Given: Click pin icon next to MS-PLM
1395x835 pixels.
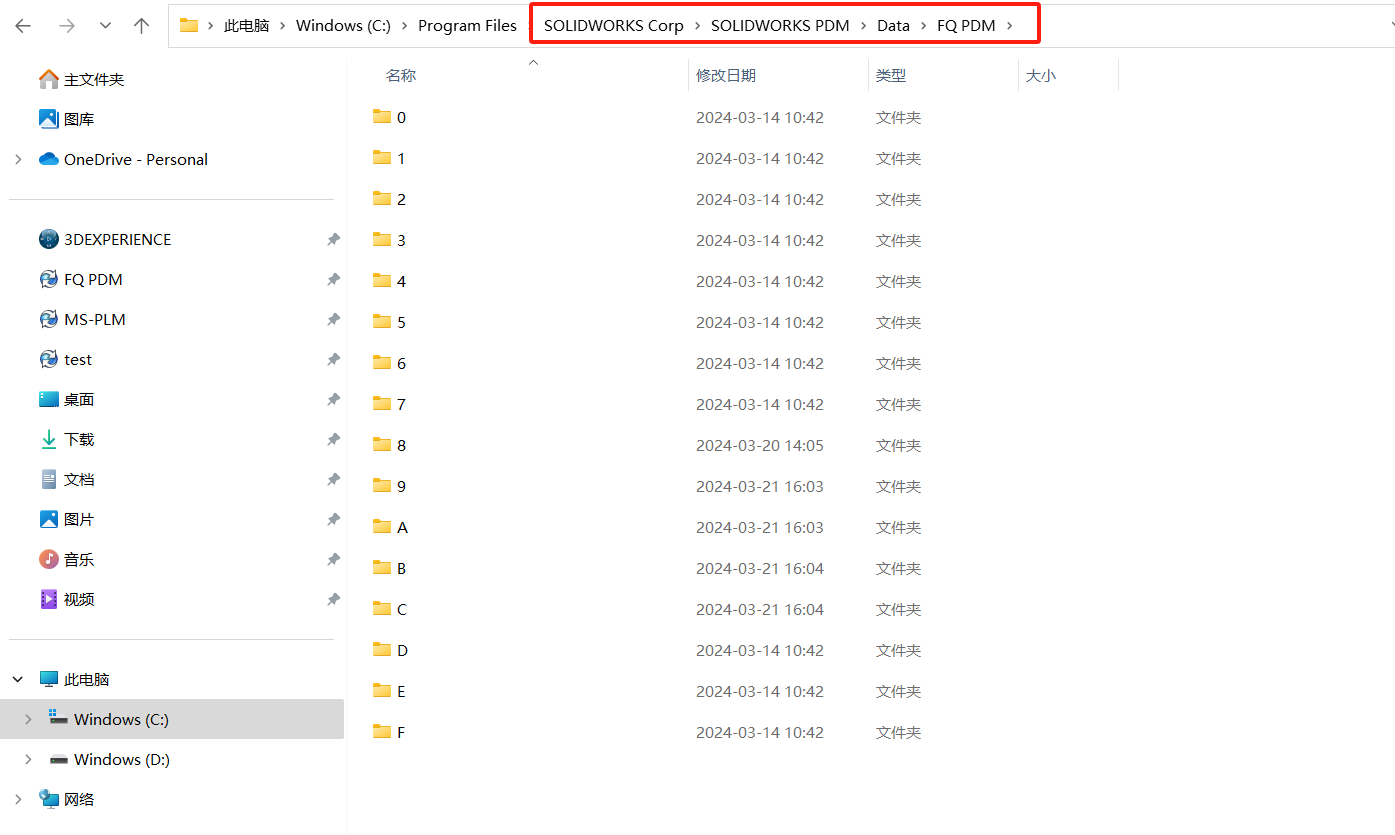Looking at the screenshot, I should point(333,319).
